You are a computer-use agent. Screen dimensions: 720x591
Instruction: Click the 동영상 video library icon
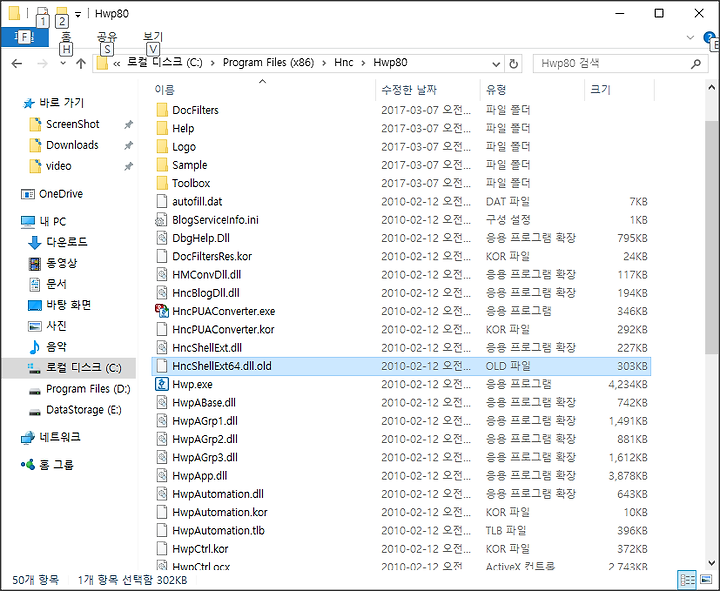[x=34, y=263]
